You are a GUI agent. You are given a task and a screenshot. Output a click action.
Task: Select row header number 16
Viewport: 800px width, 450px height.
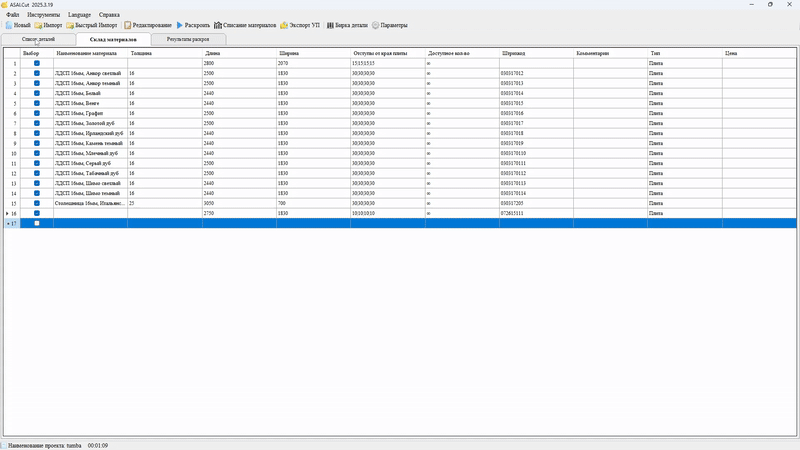click(12, 213)
